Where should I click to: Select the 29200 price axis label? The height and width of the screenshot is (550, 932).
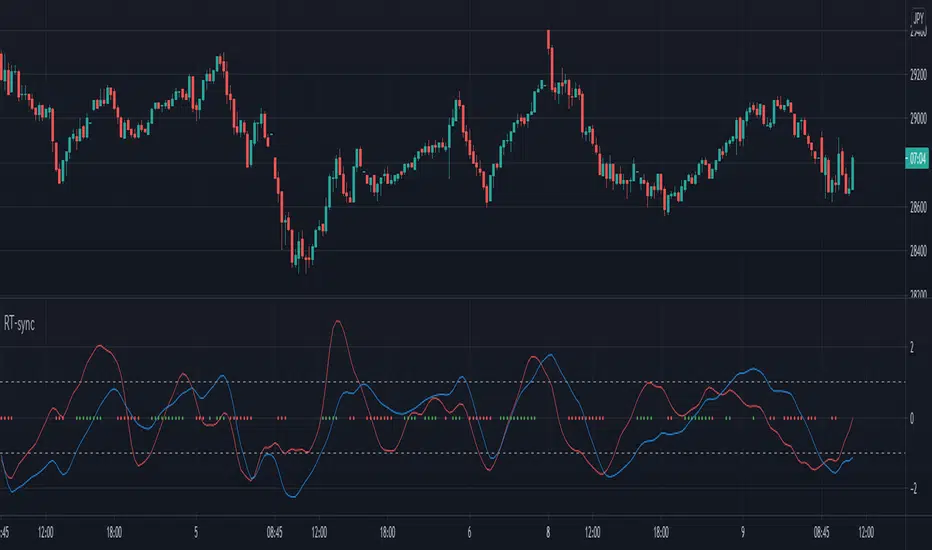918,75
